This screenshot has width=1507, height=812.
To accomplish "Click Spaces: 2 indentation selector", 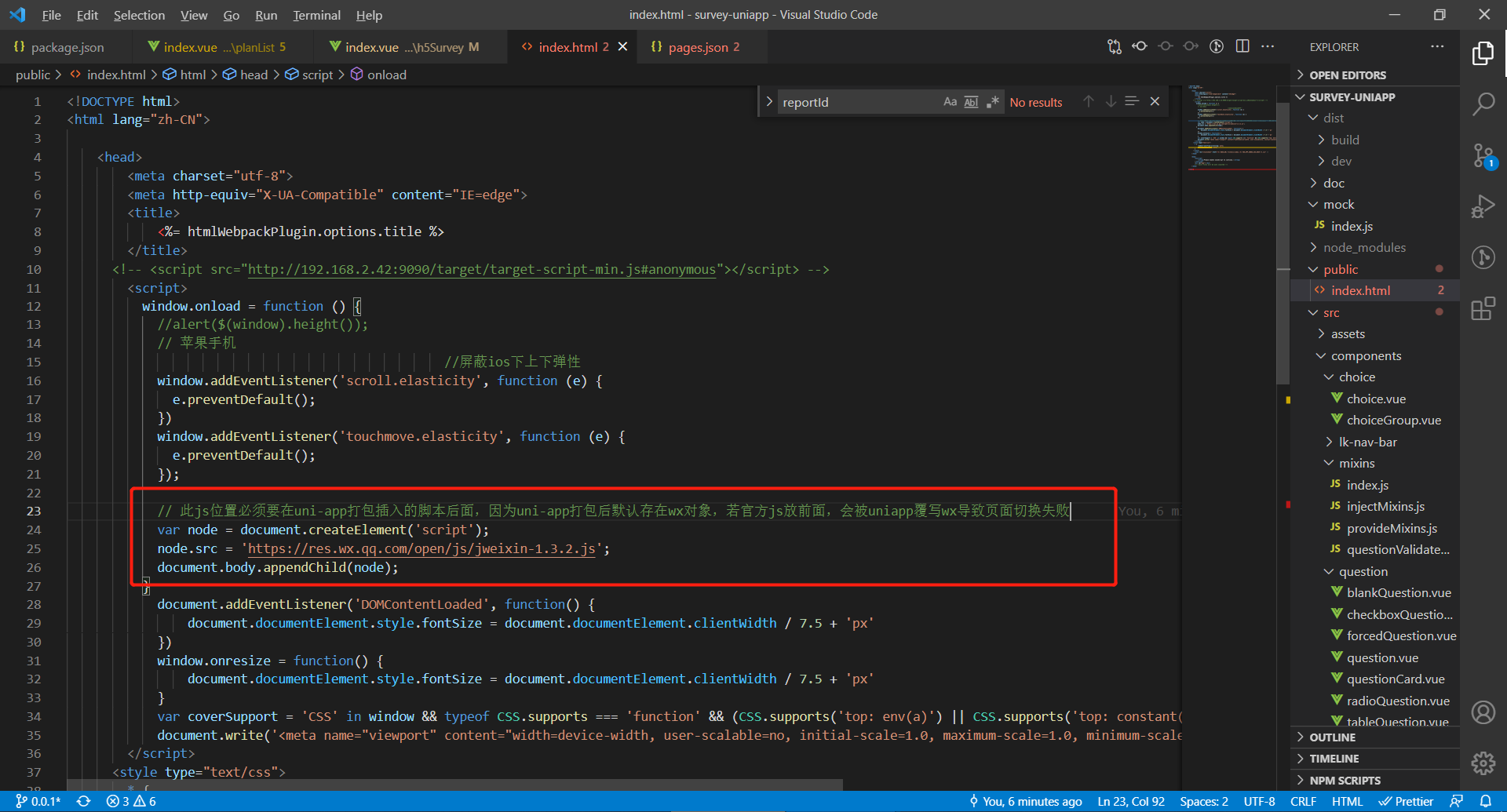I will pyautogui.click(x=1204, y=801).
